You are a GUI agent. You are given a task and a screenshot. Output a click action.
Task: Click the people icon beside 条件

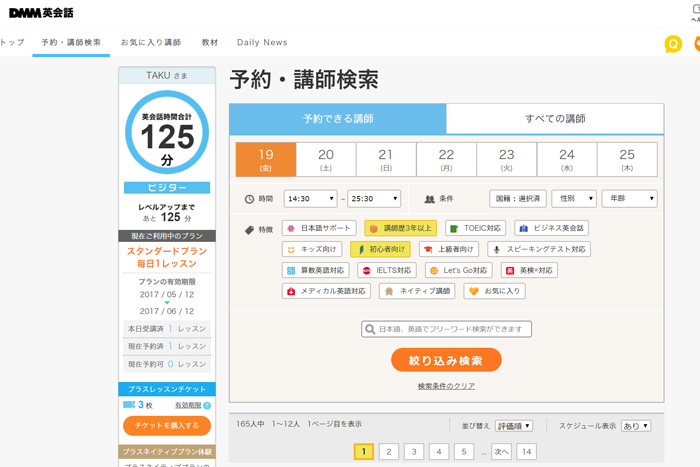point(429,199)
